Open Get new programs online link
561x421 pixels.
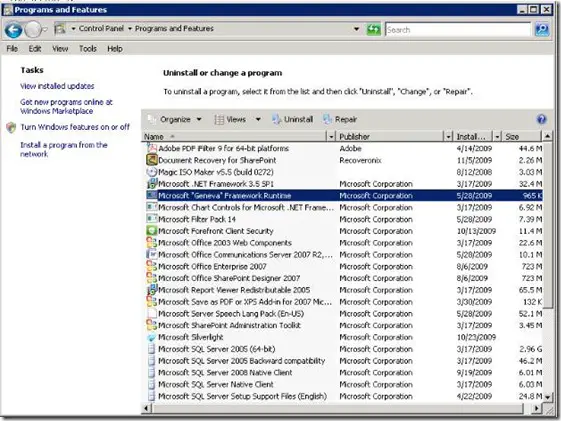[x=66, y=107]
